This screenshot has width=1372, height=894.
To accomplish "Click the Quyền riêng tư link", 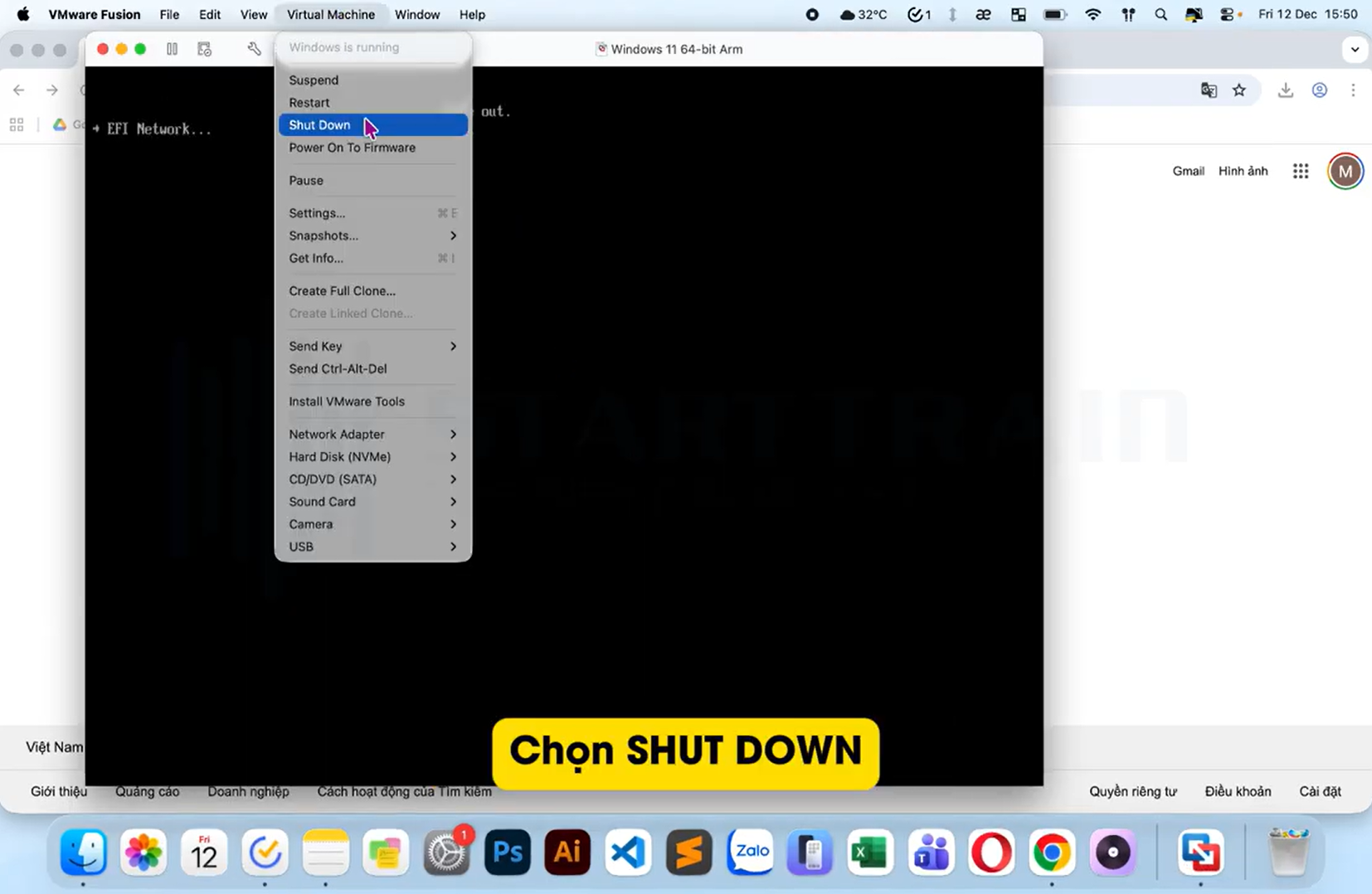I will (1133, 791).
